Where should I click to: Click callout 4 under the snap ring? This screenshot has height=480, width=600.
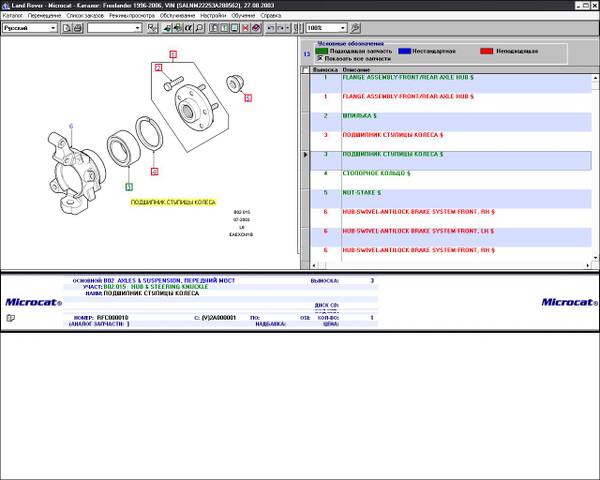tap(154, 171)
